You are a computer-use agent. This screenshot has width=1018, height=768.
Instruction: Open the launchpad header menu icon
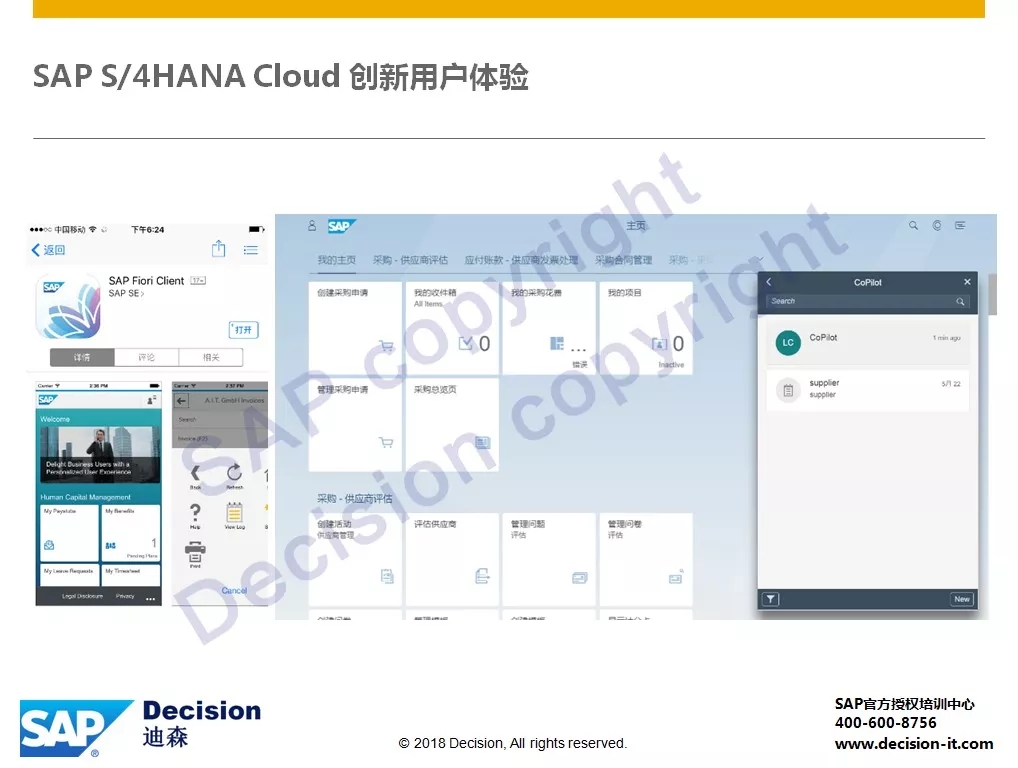click(960, 225)
